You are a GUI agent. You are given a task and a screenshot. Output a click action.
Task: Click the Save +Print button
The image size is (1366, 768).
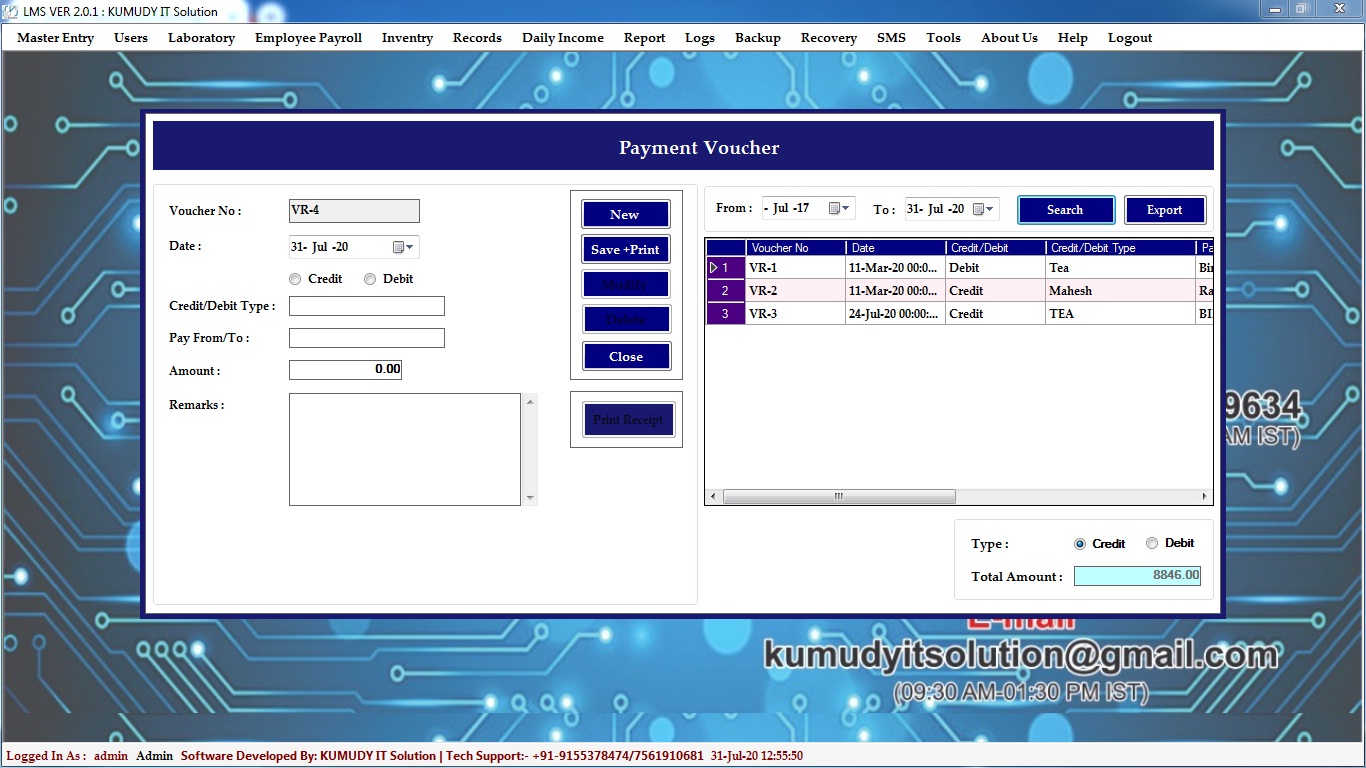tap(625, 249)
